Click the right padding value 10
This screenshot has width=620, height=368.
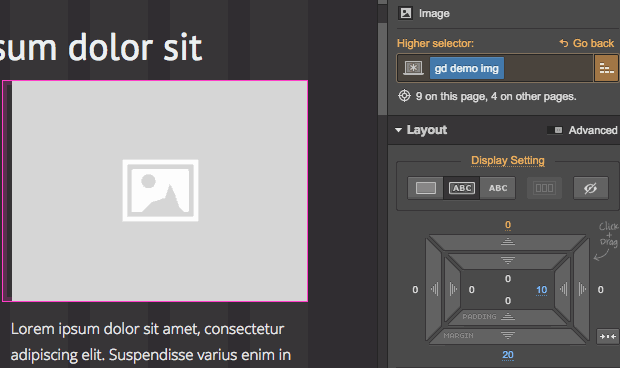tap(541, 290)
